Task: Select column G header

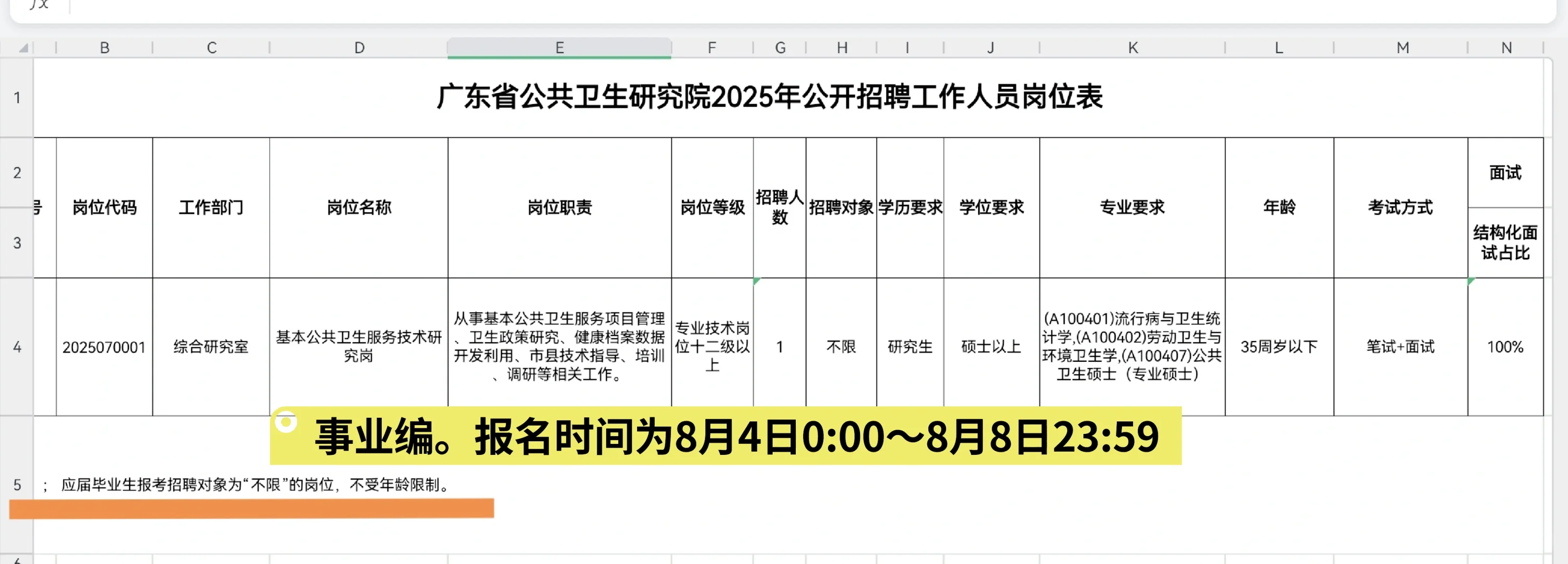Action: 780,48
